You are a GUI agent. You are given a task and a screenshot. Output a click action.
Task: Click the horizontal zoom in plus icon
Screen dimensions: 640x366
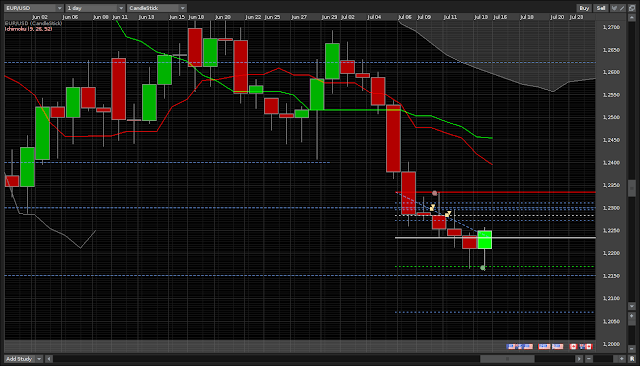tap(621, 359)
